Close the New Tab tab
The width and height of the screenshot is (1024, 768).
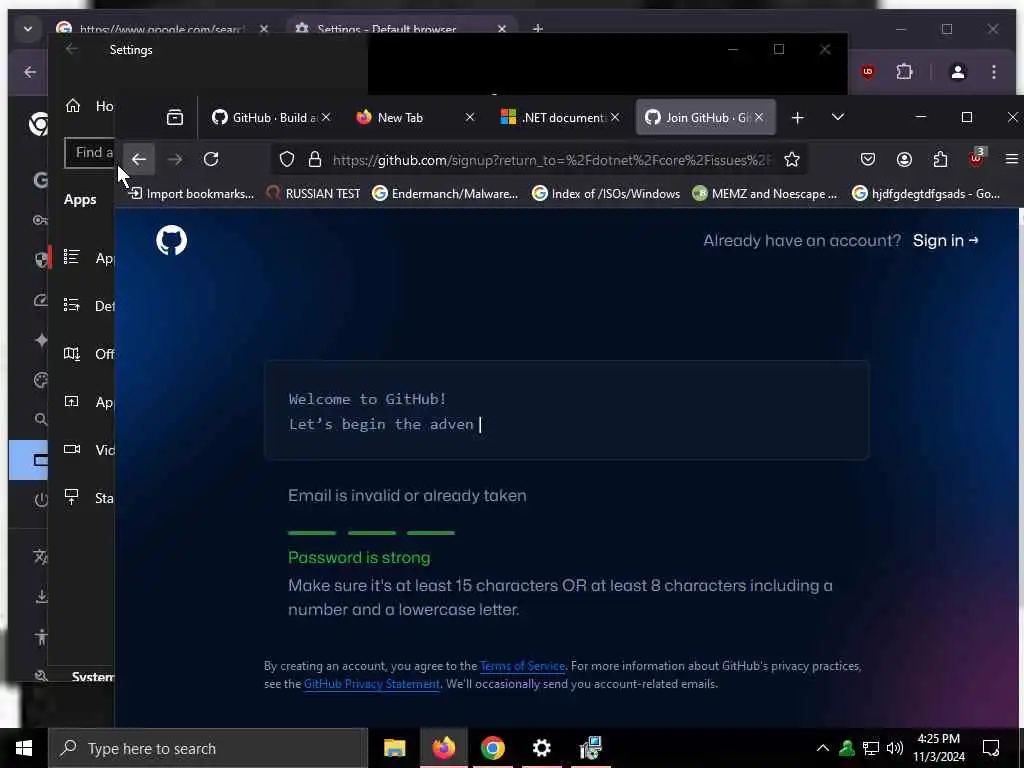[x=470, y=118]
